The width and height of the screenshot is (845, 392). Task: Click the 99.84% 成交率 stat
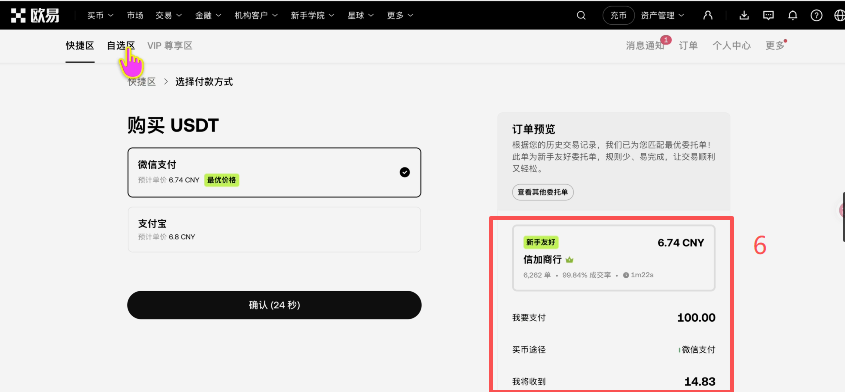click(586, 275)
